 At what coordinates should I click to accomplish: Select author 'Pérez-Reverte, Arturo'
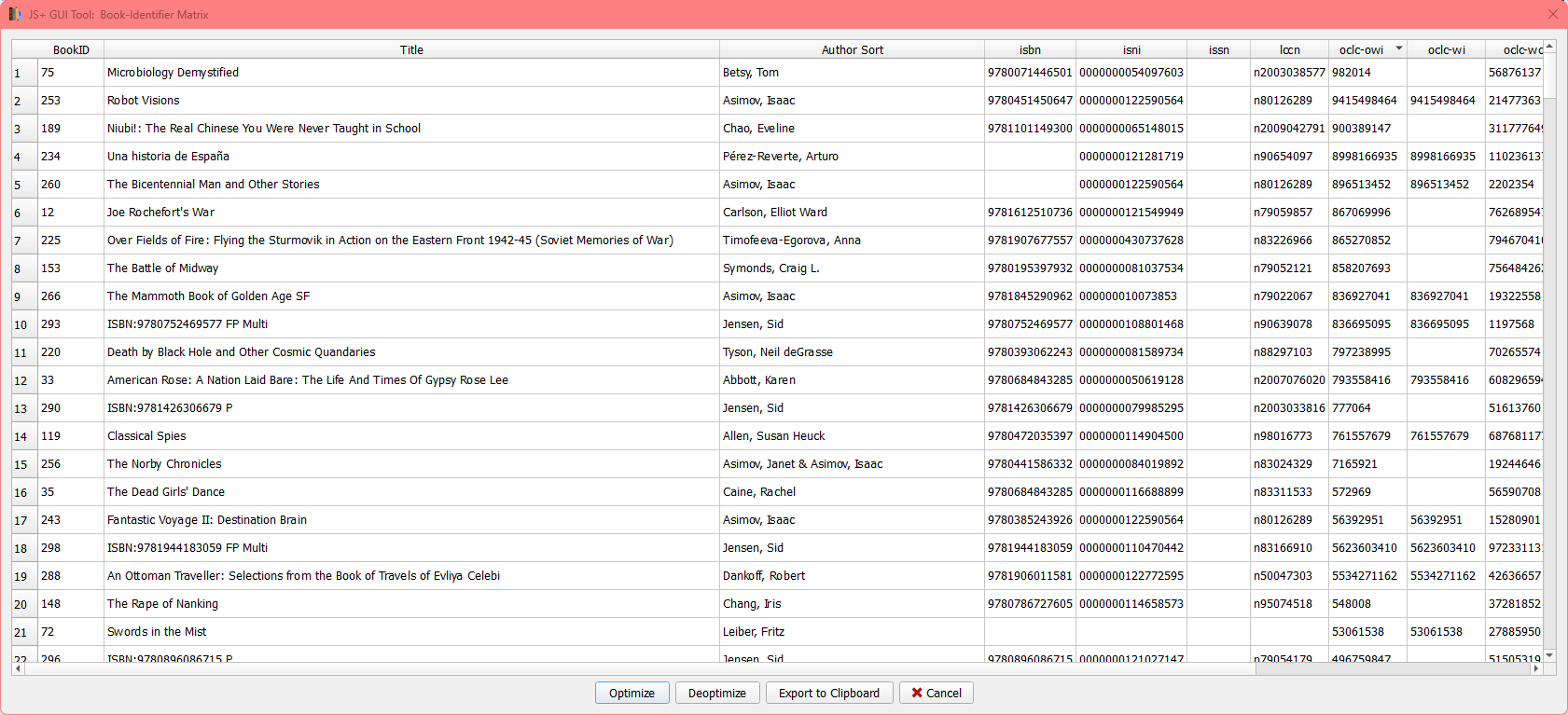coord(853,157)
